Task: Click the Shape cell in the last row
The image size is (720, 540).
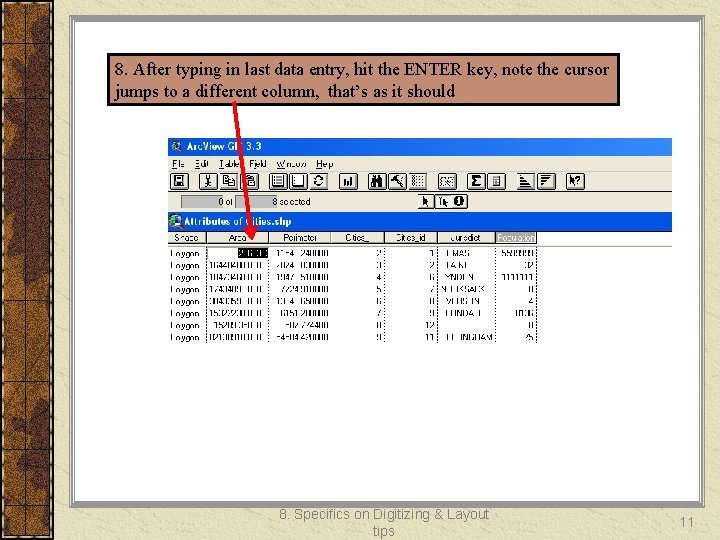Action: pos(187,337)
